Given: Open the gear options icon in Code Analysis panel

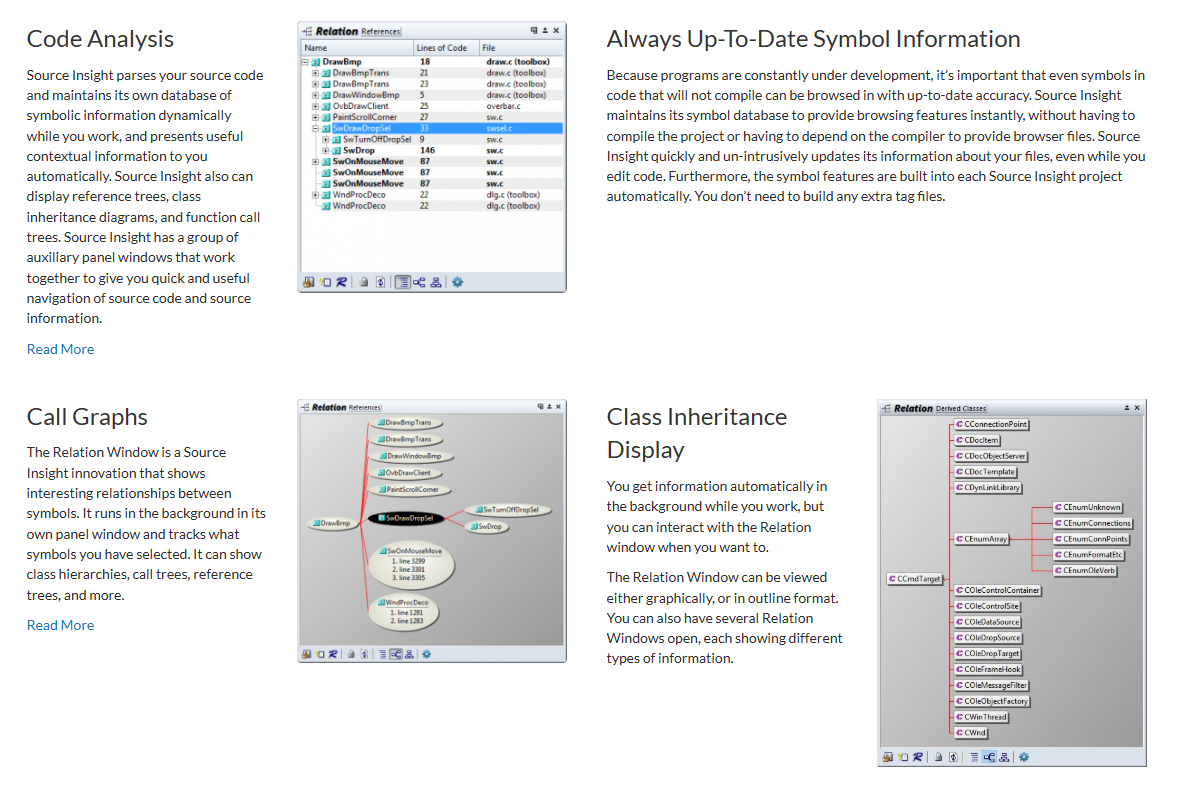Looking at the screenshot, I should pos(458,282).
